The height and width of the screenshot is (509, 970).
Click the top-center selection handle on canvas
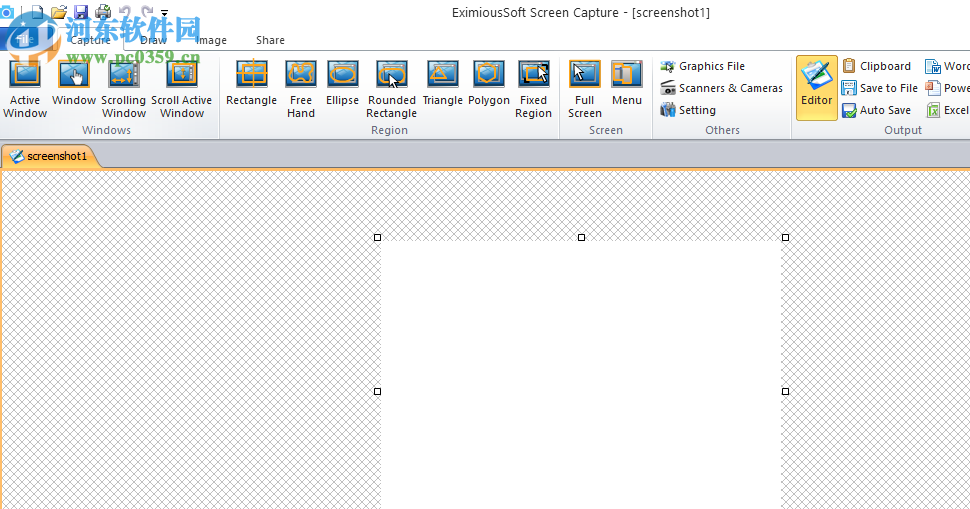582,237
